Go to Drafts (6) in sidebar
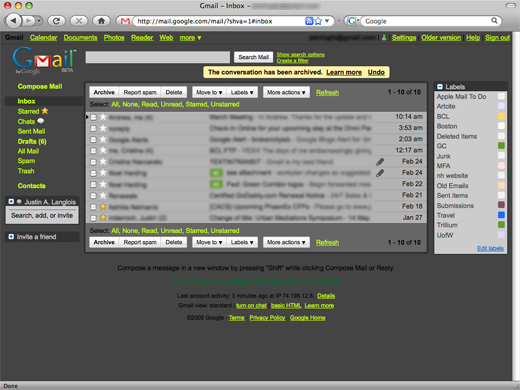This screenshot has height=390, width=520. pyautogui.click(x=32, y=141)
